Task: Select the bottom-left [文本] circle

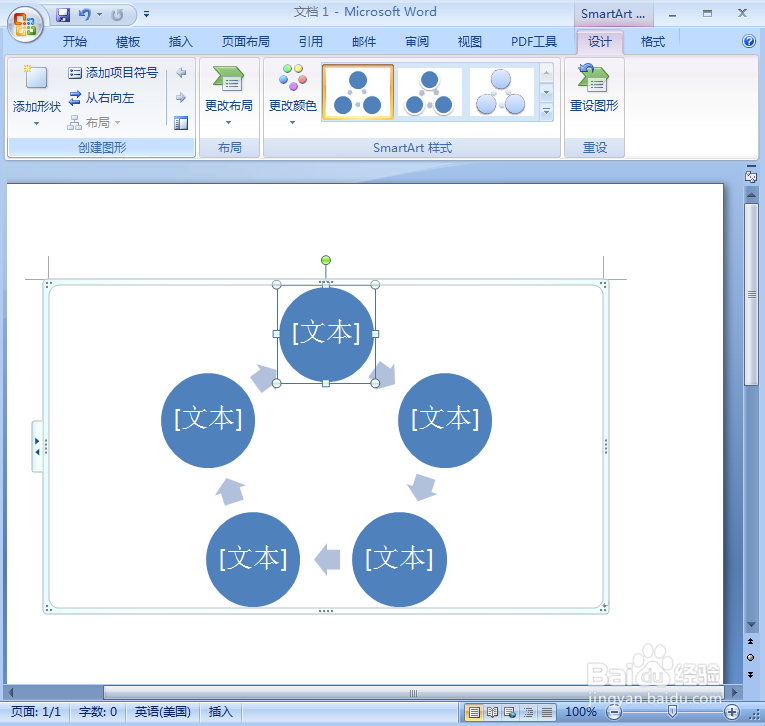Action: (253, 559)
